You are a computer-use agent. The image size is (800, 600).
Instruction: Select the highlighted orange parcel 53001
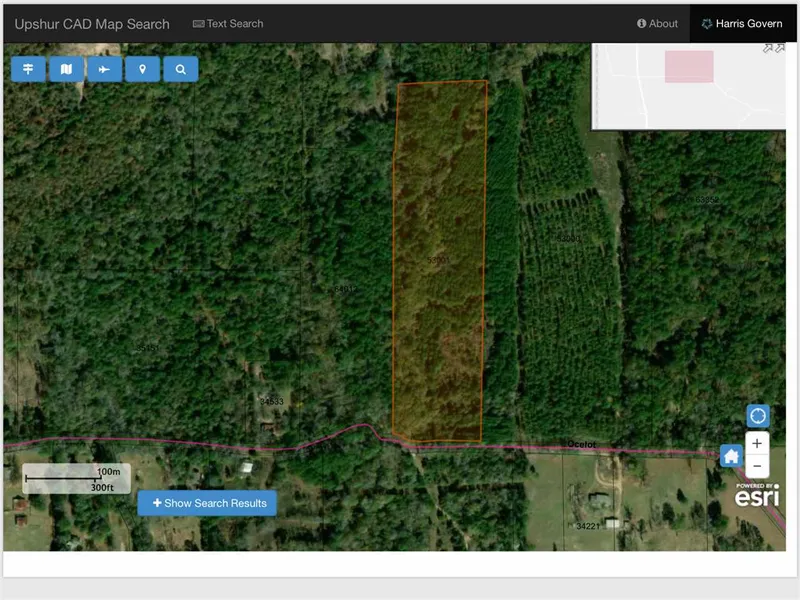(x=440, y=260)
